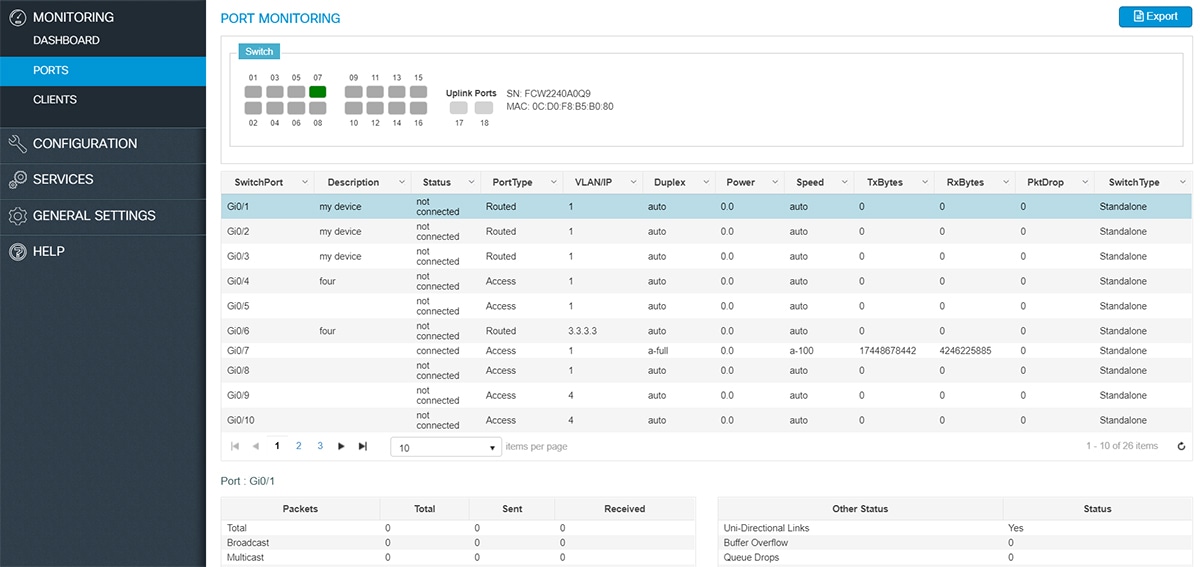
Task: Go to the next page arrow
Action: click(x=341, y=446)
